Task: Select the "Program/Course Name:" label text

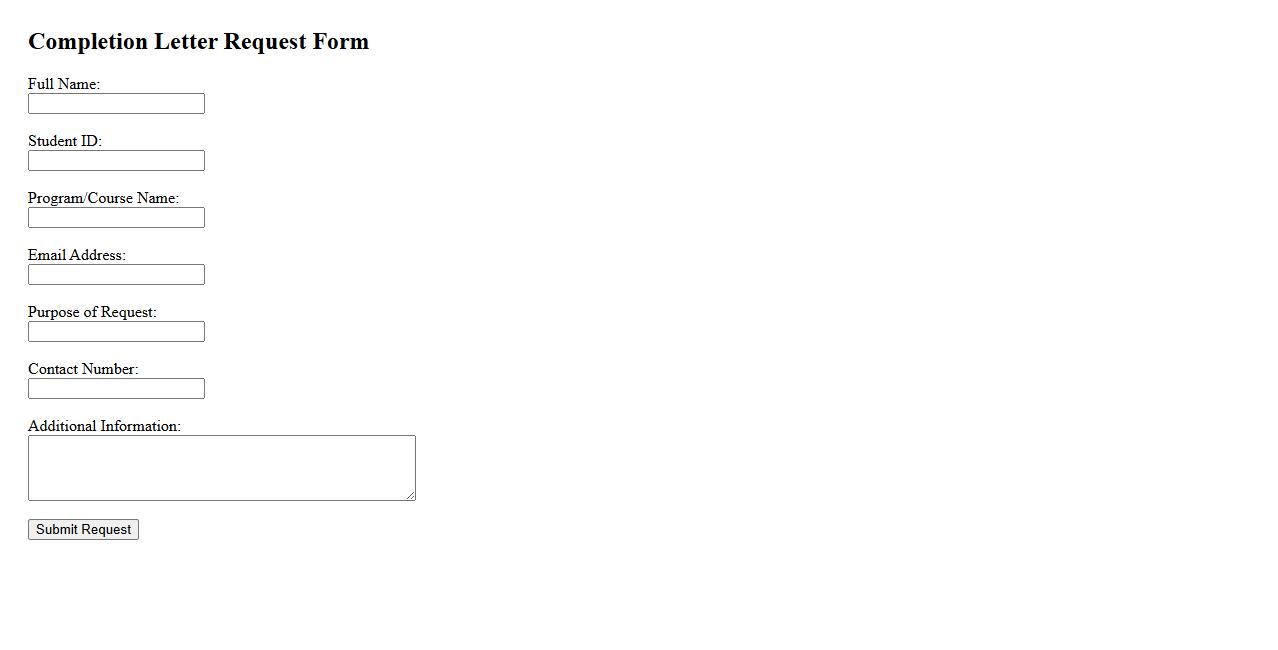Action: pyautogui.click(x=103, y=198)
